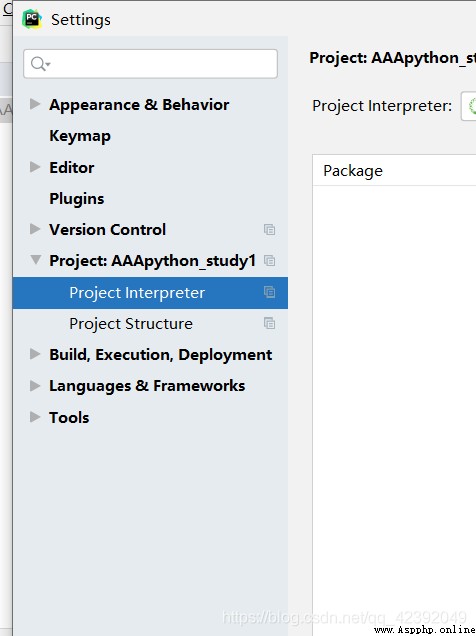Click the project-level icon beside Project Interpreter
Viewport: 476px width, 636px height.
270,292
